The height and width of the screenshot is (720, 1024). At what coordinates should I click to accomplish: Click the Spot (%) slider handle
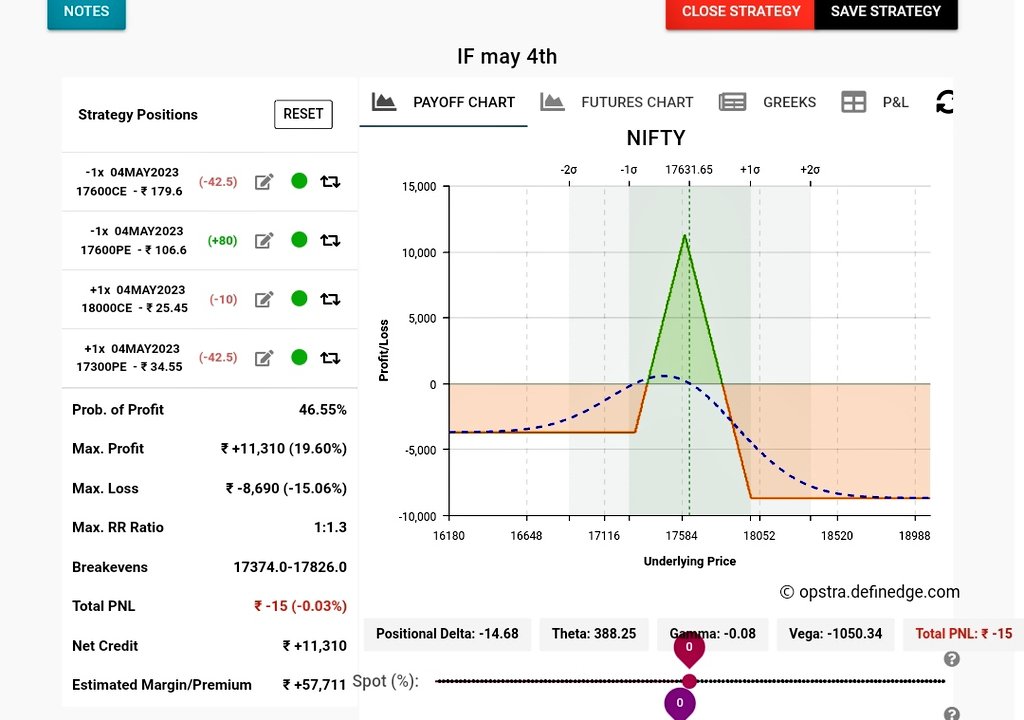click(x=689, y=681)
